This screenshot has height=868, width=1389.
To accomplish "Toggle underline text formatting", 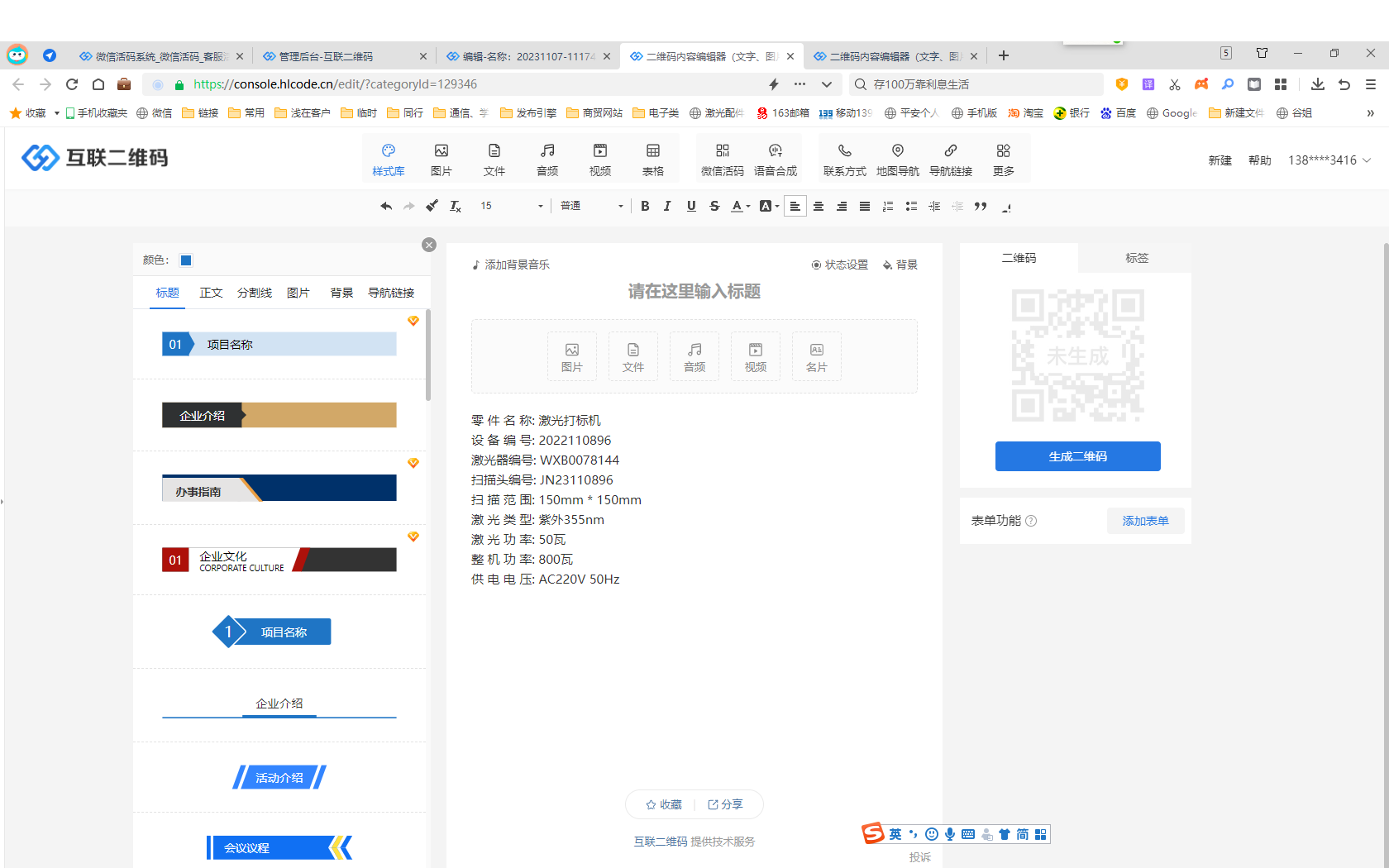I will (691, 206).
